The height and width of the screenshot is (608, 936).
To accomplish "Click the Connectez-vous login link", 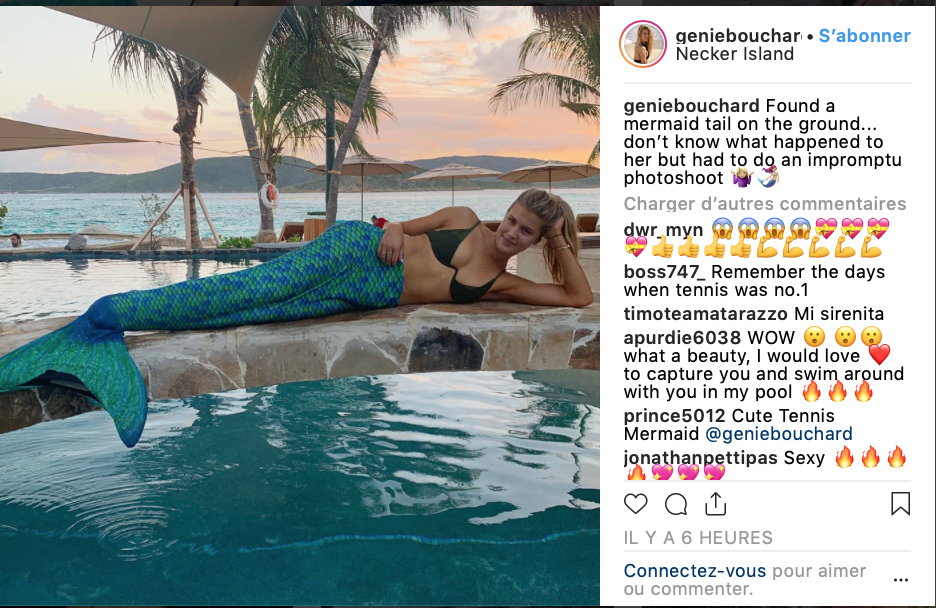I will click(695, 571).
